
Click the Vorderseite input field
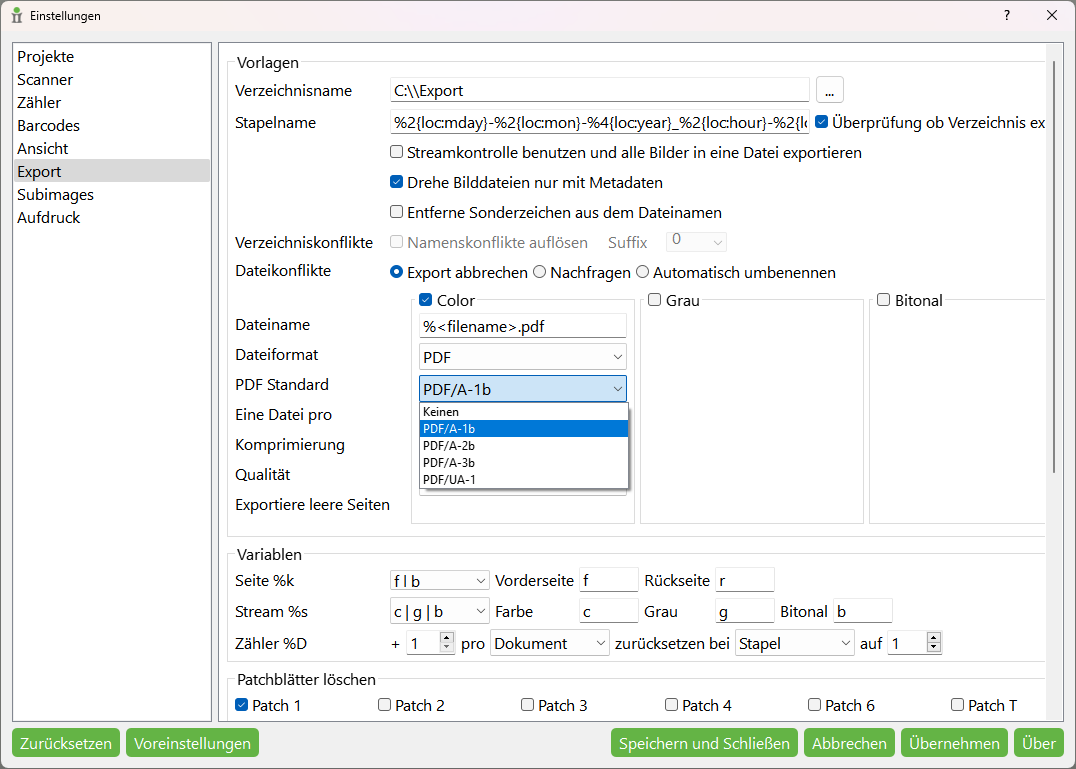point(609,581)
